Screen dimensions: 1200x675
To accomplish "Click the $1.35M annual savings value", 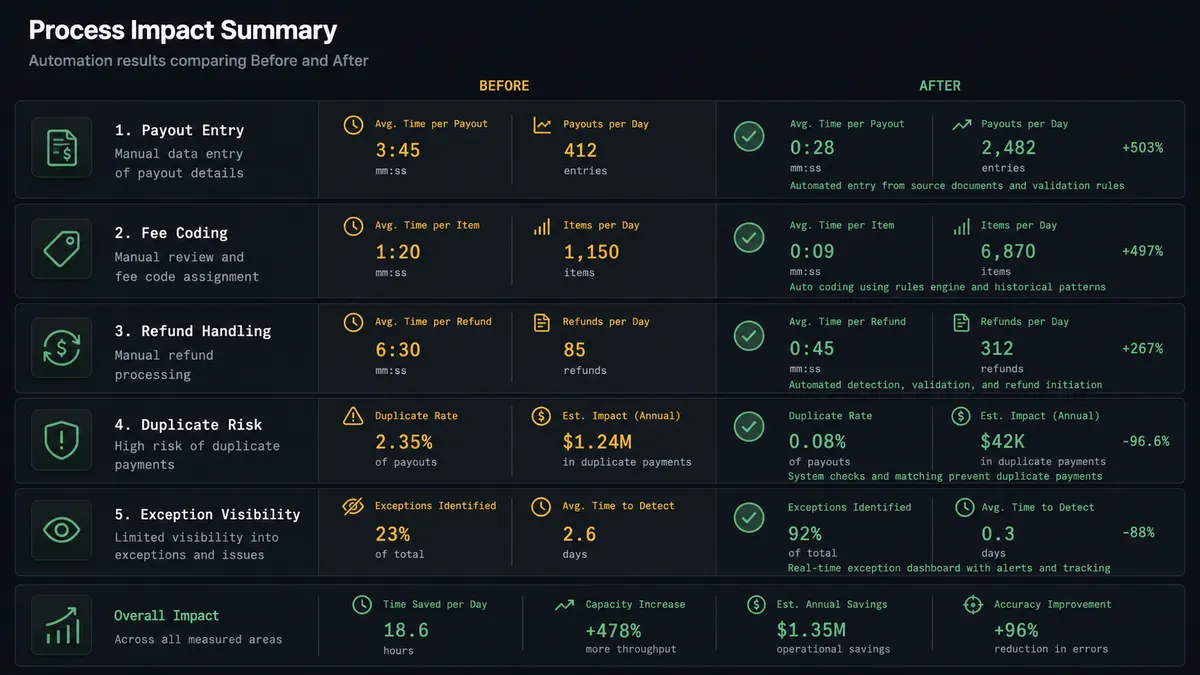I will pos(811,630).
